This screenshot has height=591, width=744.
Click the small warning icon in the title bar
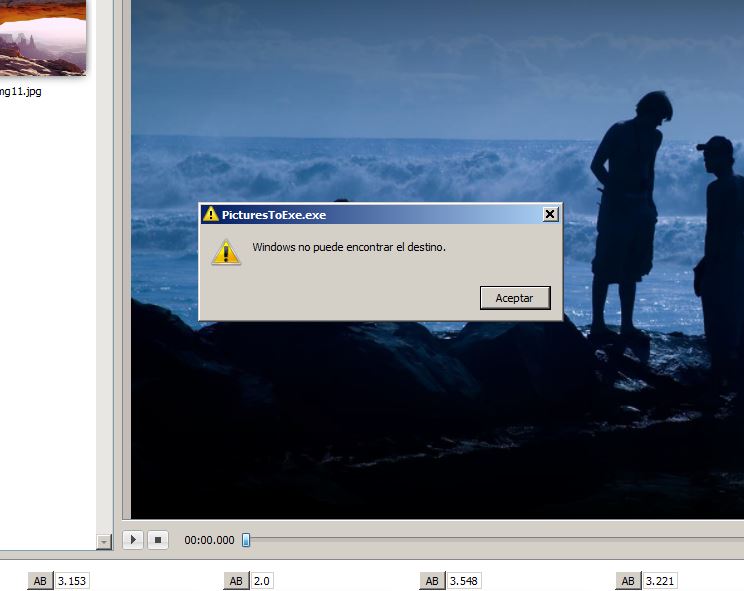(210, 214)
